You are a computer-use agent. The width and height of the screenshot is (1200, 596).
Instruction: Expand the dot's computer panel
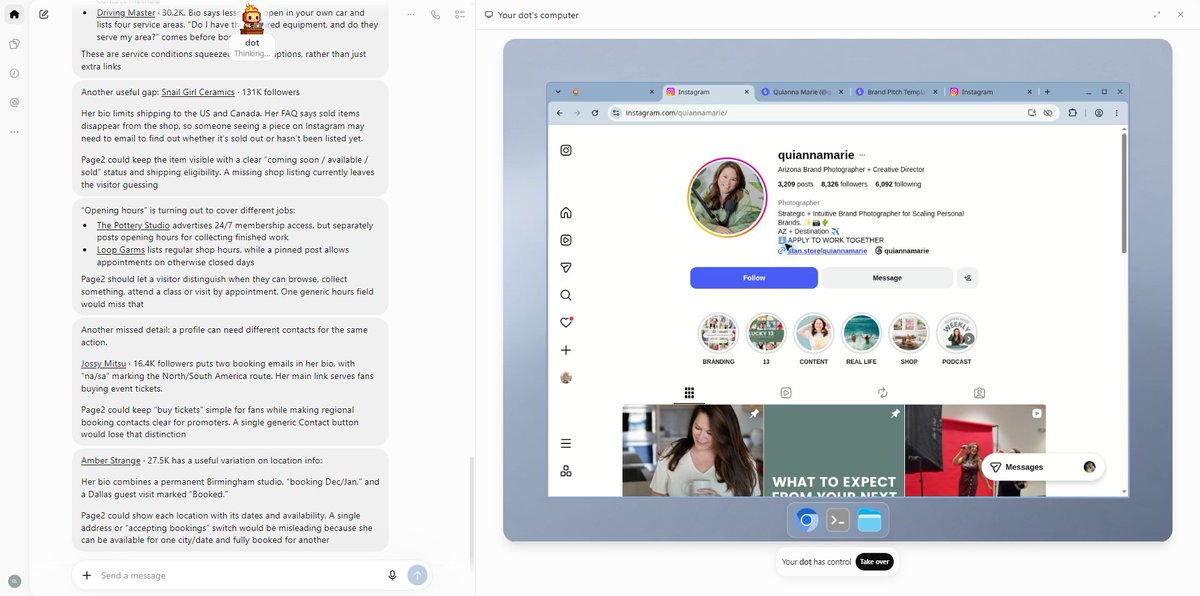pos(1157,15)
